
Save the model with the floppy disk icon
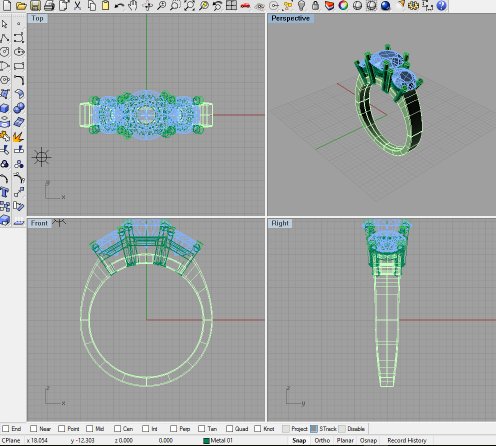pos(35,5)
